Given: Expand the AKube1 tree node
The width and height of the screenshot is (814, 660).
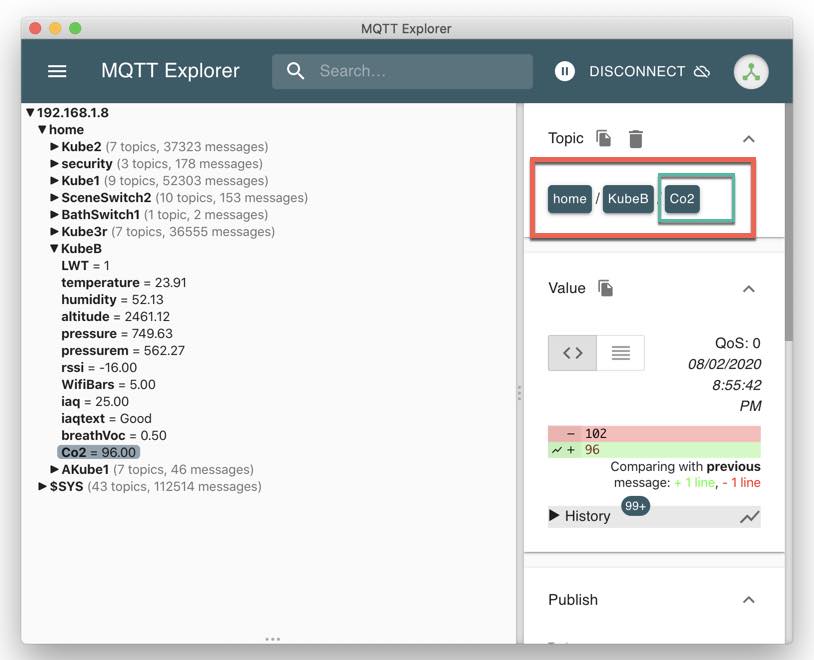Looking at the screenshot, I should tap(55, 469).
